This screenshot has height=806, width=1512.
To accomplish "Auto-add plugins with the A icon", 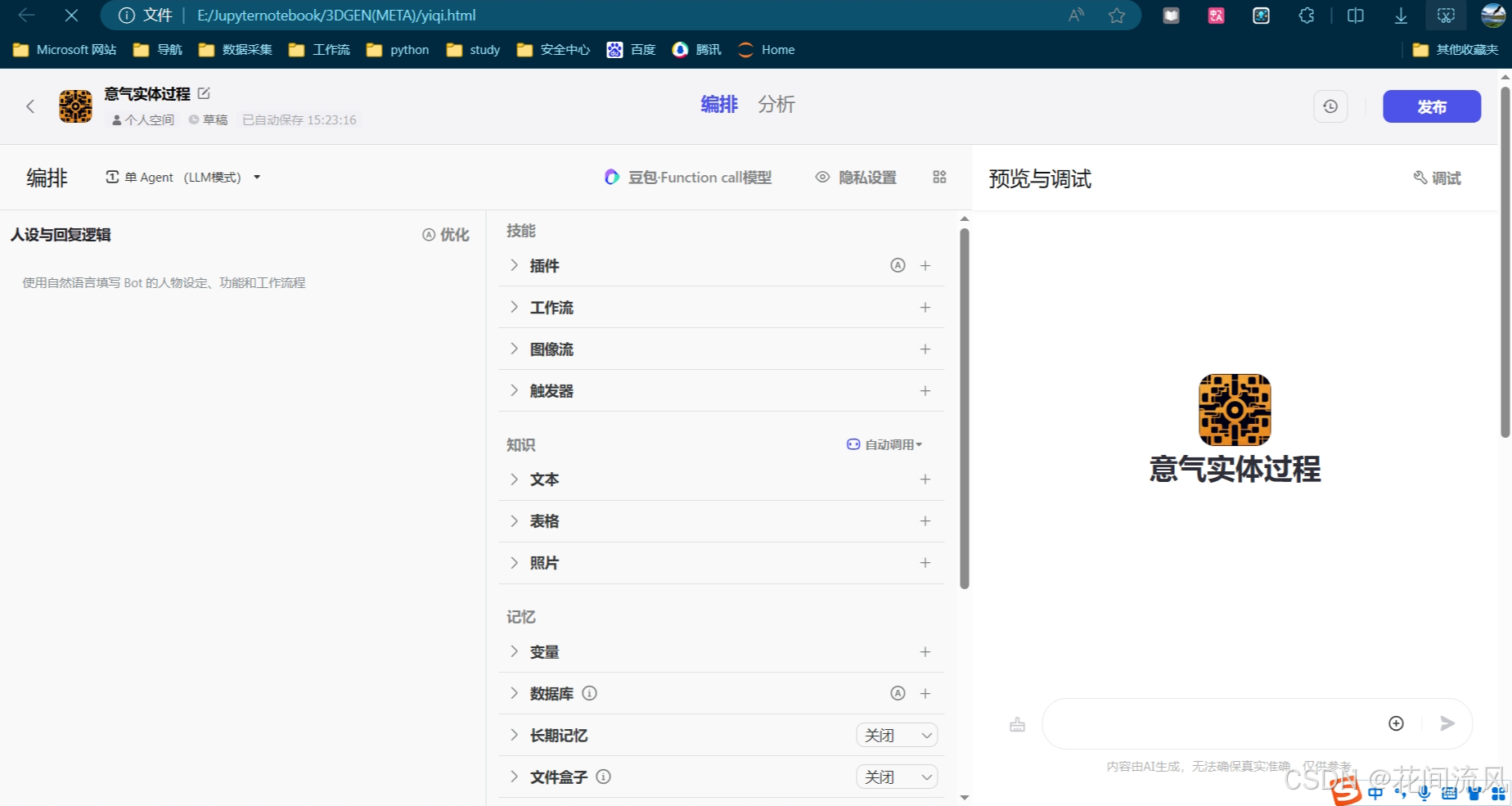I will coord(898,265).
